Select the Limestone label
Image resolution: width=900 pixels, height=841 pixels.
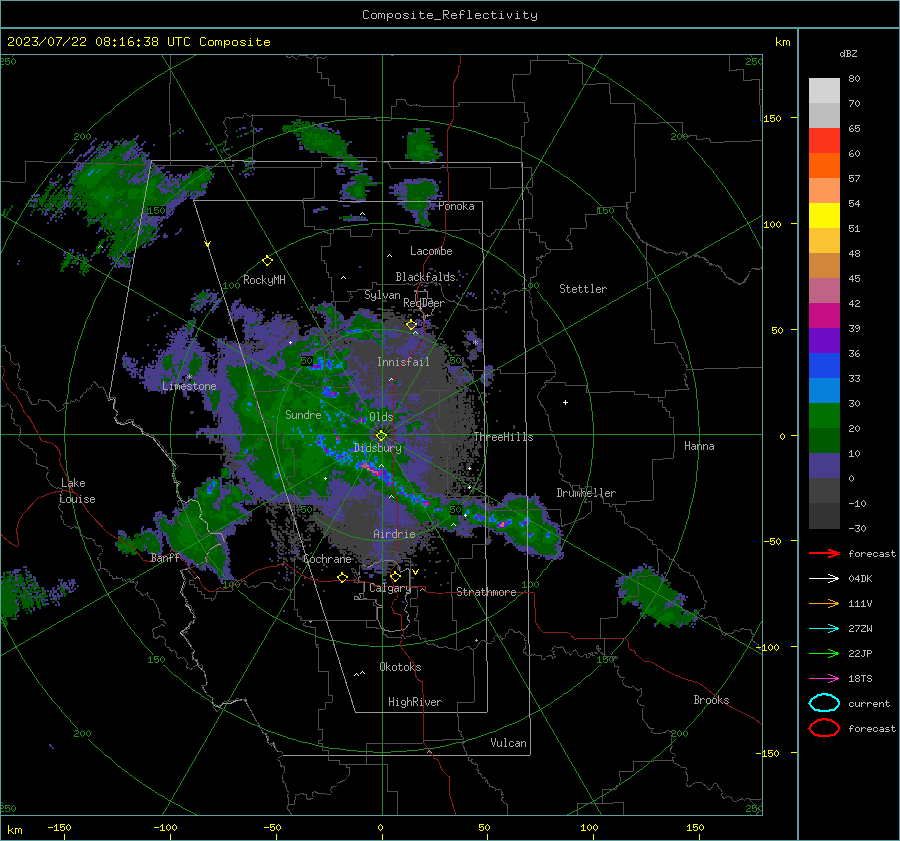[x=189, y=386]
